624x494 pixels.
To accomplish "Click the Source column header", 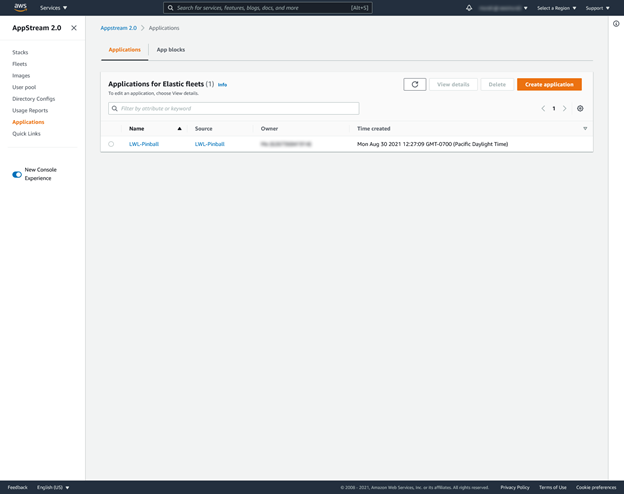I will (203, 129).
